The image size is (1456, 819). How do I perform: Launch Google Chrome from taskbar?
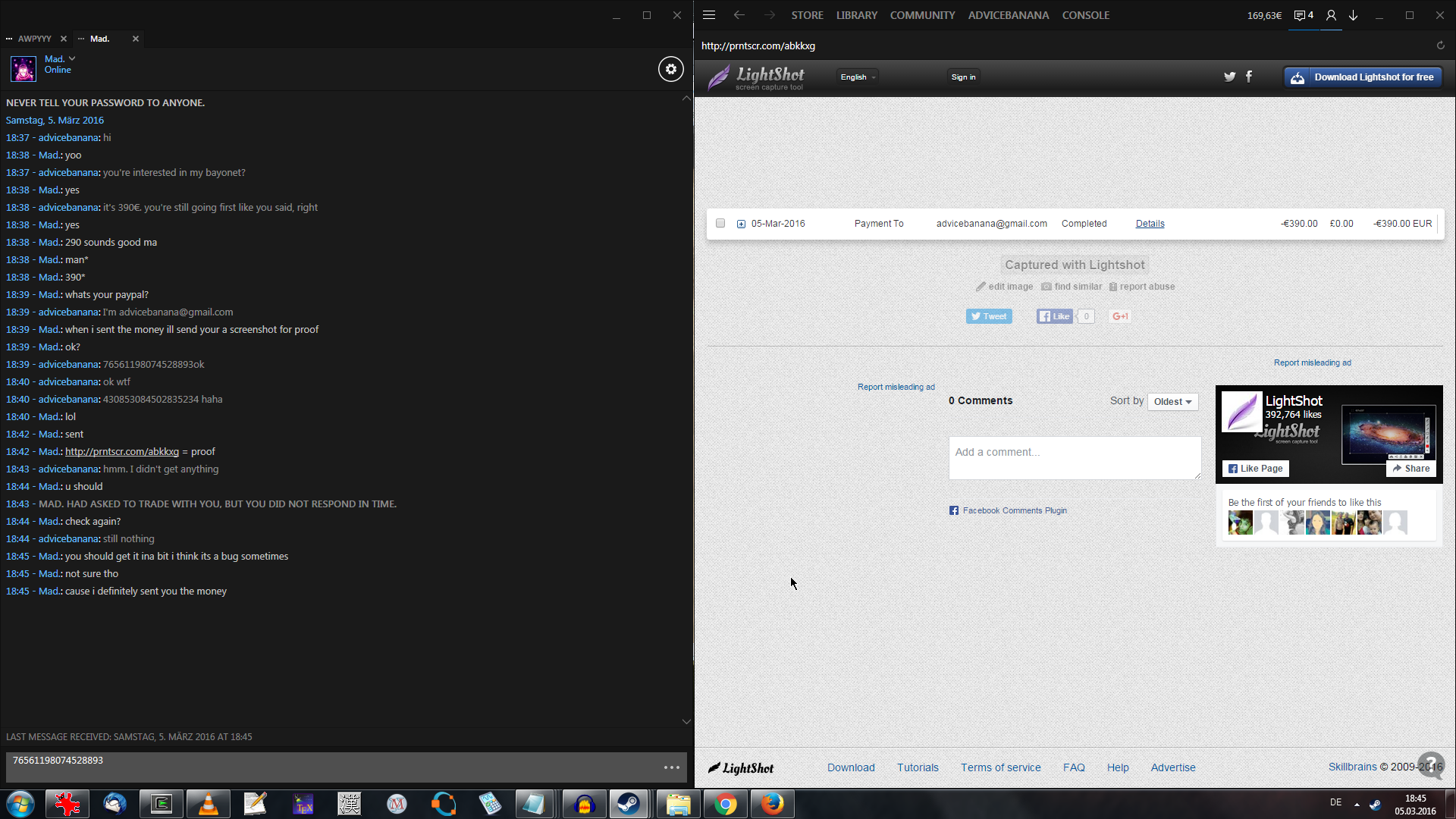pyautogui.click(x=725, y=804)
